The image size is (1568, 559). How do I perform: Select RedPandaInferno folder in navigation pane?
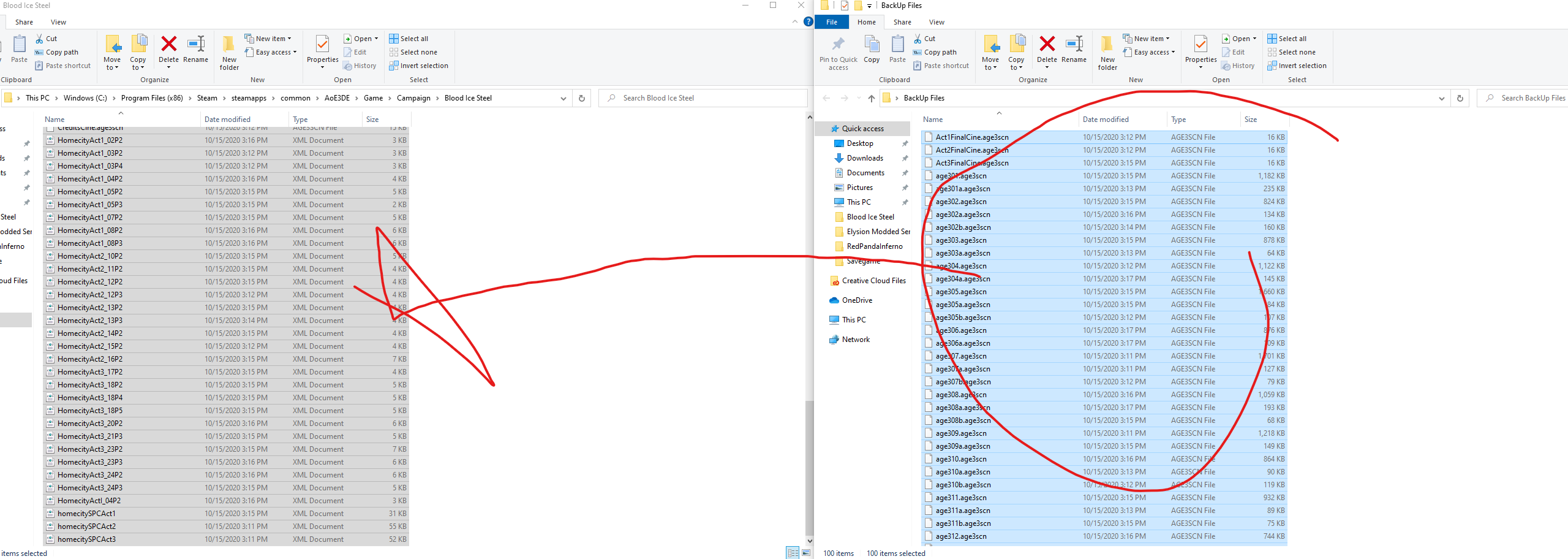tap(869, 246)
